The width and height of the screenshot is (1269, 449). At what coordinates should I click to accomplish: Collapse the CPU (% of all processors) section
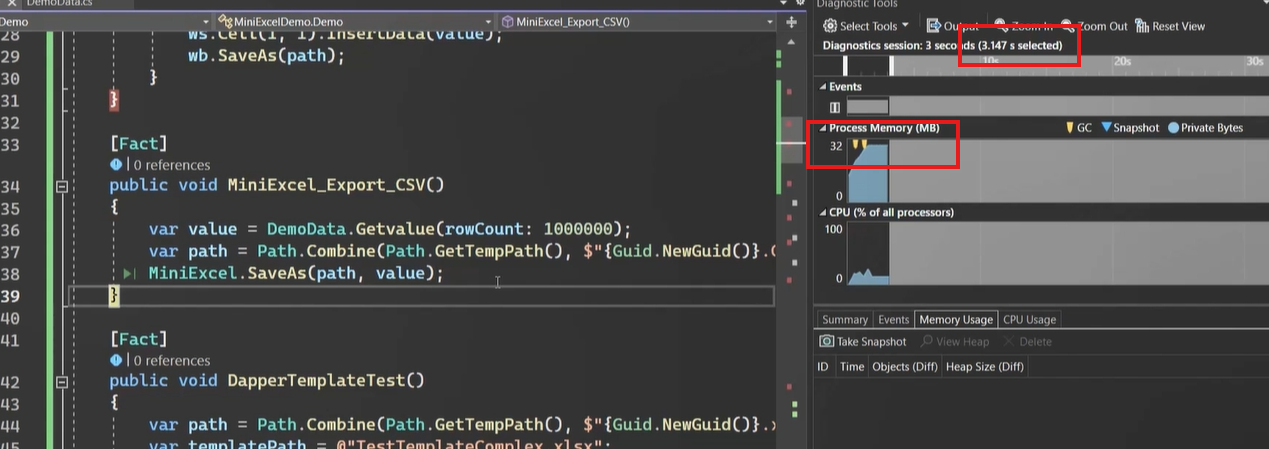(823, 213)
